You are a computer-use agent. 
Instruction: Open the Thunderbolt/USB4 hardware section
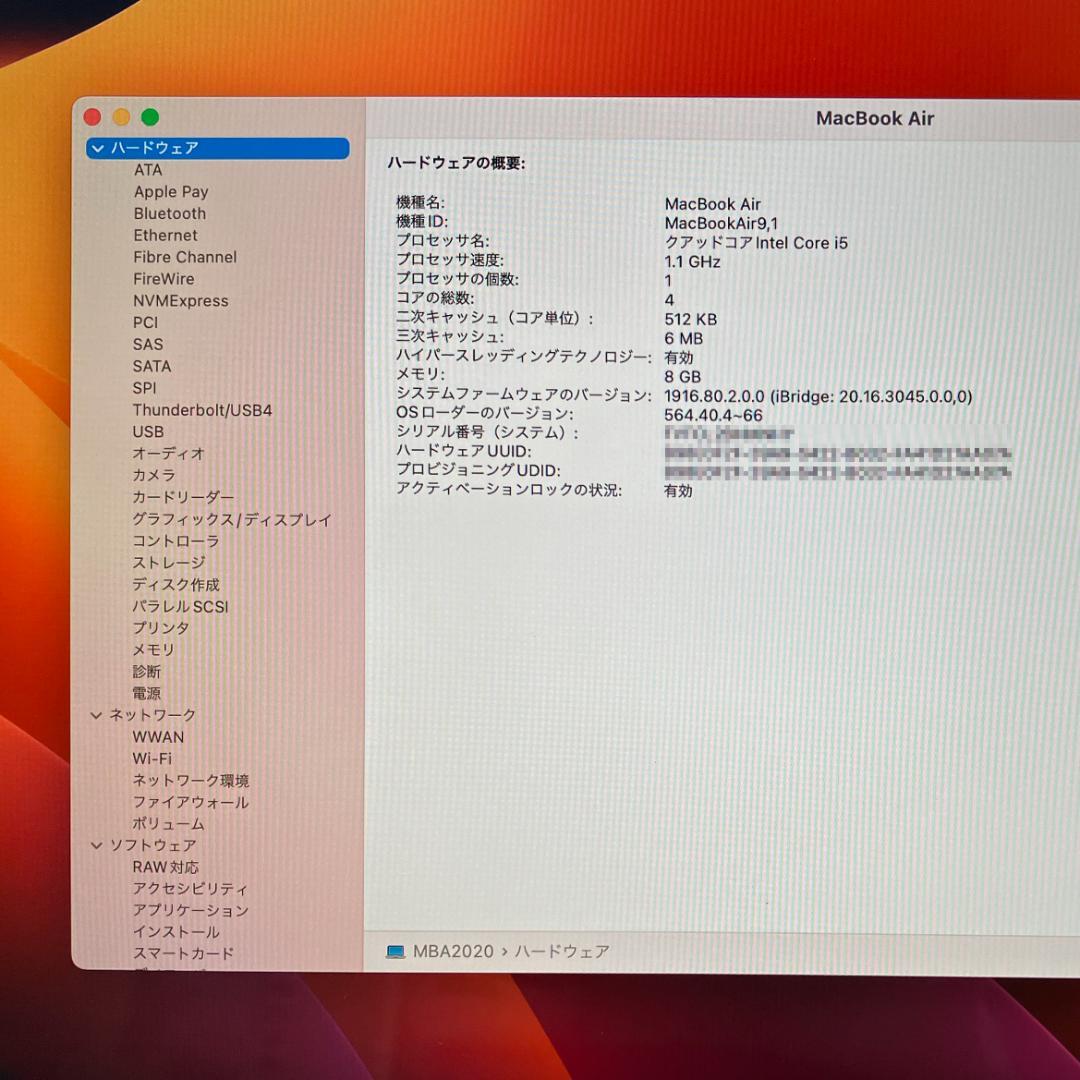click(x=202, y=410)
